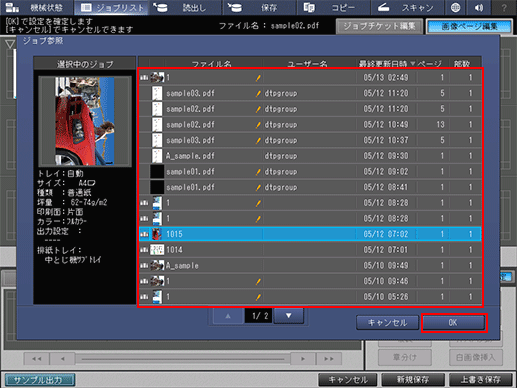The image size is (517, 388).
Task: Jump to first page with rewind button
Action: pyautogui.click(x=37, y=359)
